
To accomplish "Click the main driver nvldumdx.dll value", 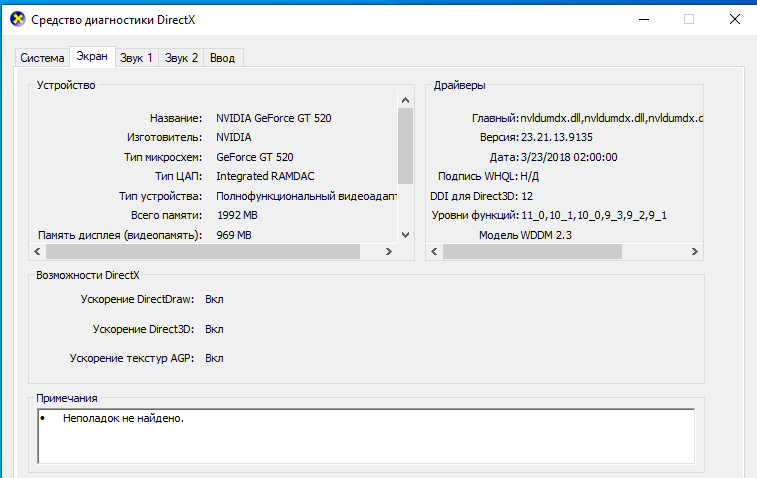I will 611,118.
